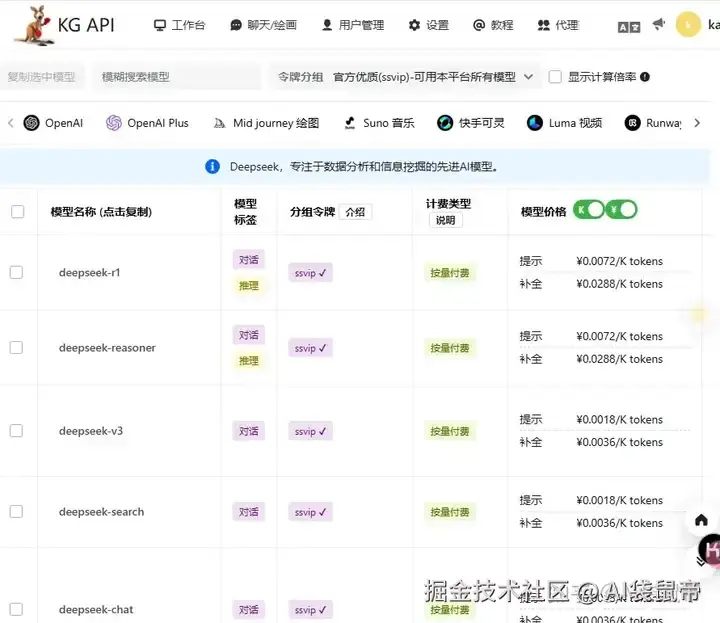The image size is (720, 623).
Task: Click the 模型标签 column header
Action: click(x=245, y=212)
